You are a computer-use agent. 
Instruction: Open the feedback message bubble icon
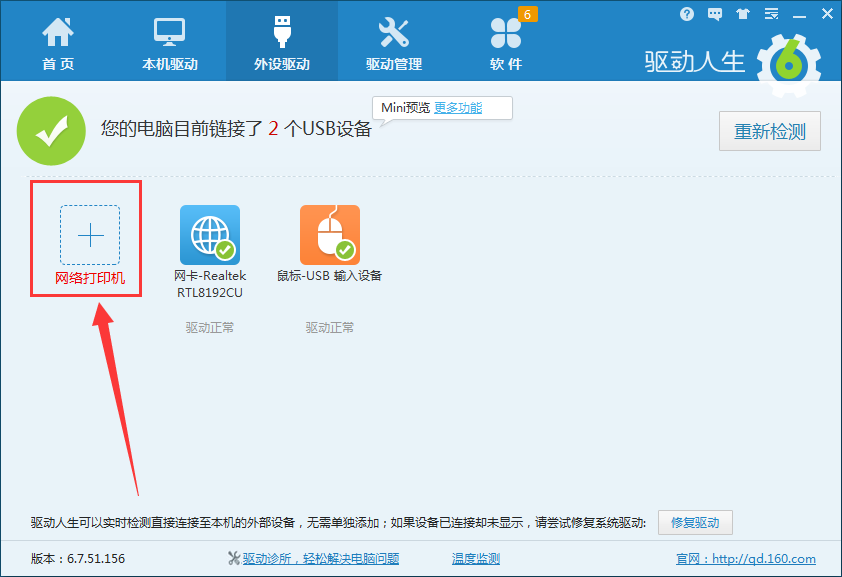click(x=714, y=13)
